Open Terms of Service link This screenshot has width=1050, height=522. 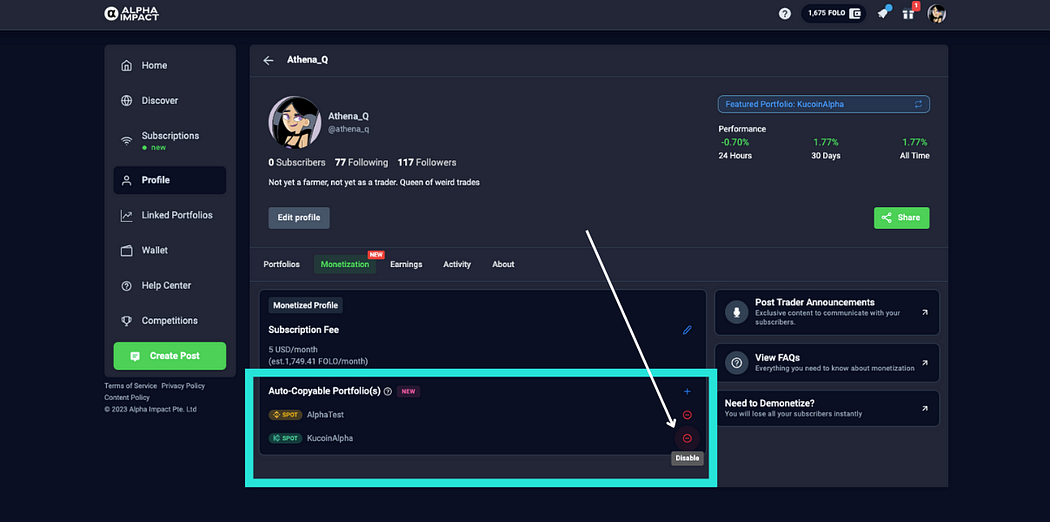point(131,386)
